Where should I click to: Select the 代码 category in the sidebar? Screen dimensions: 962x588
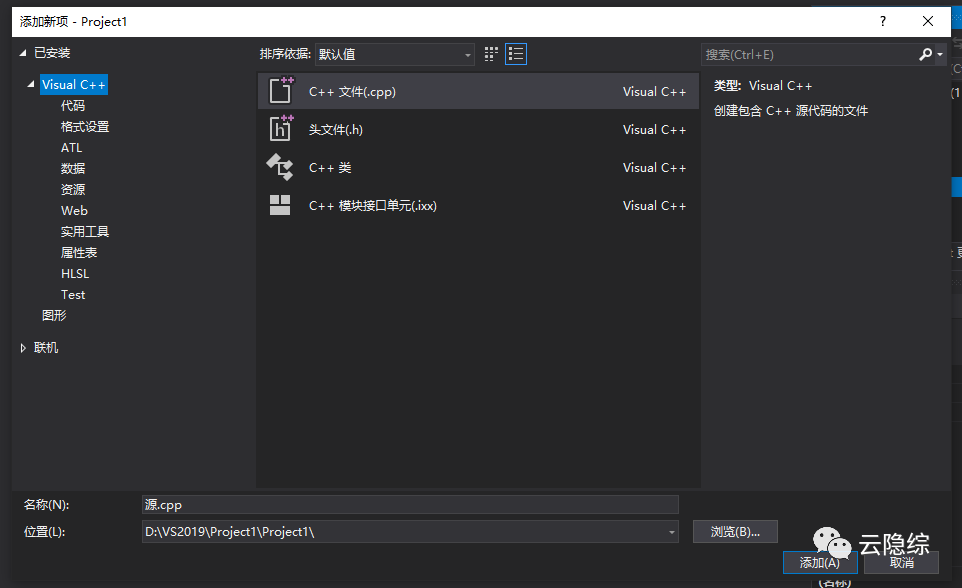73,105
